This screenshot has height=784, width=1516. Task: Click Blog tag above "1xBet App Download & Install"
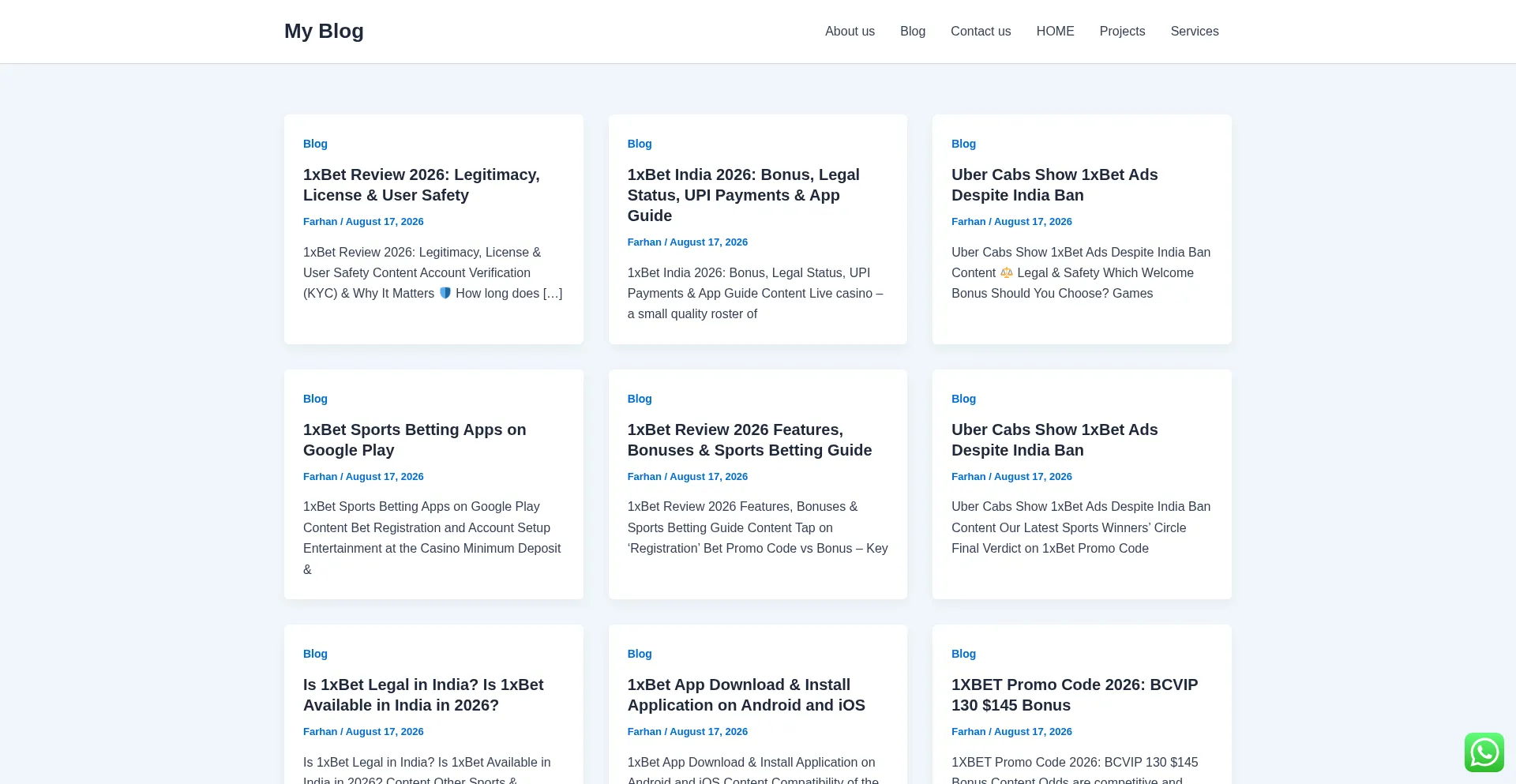coord(640,654)
